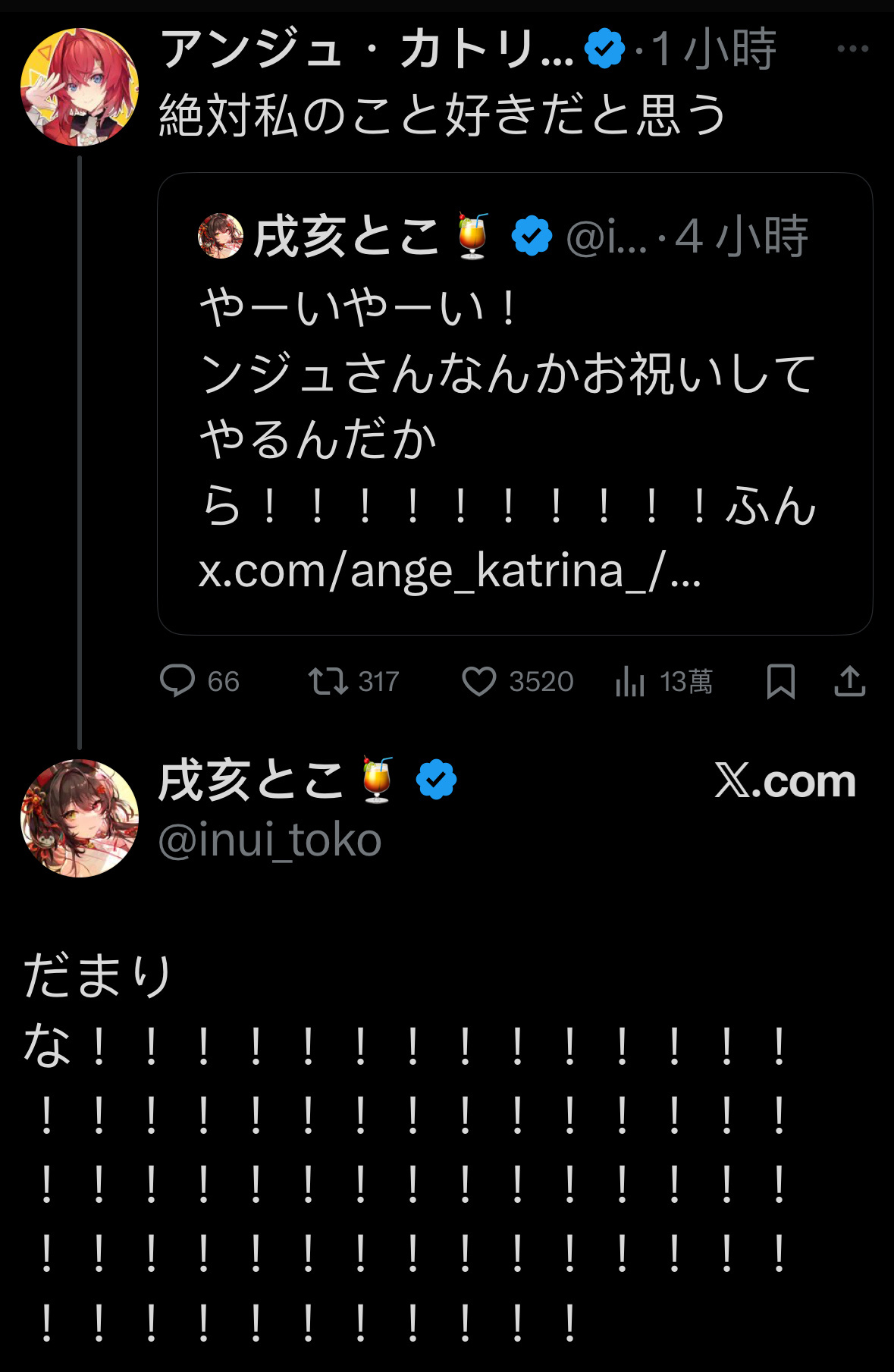Click the reply speech bubble icon
The image size is (894, 1372).
(x=178, y=680)
